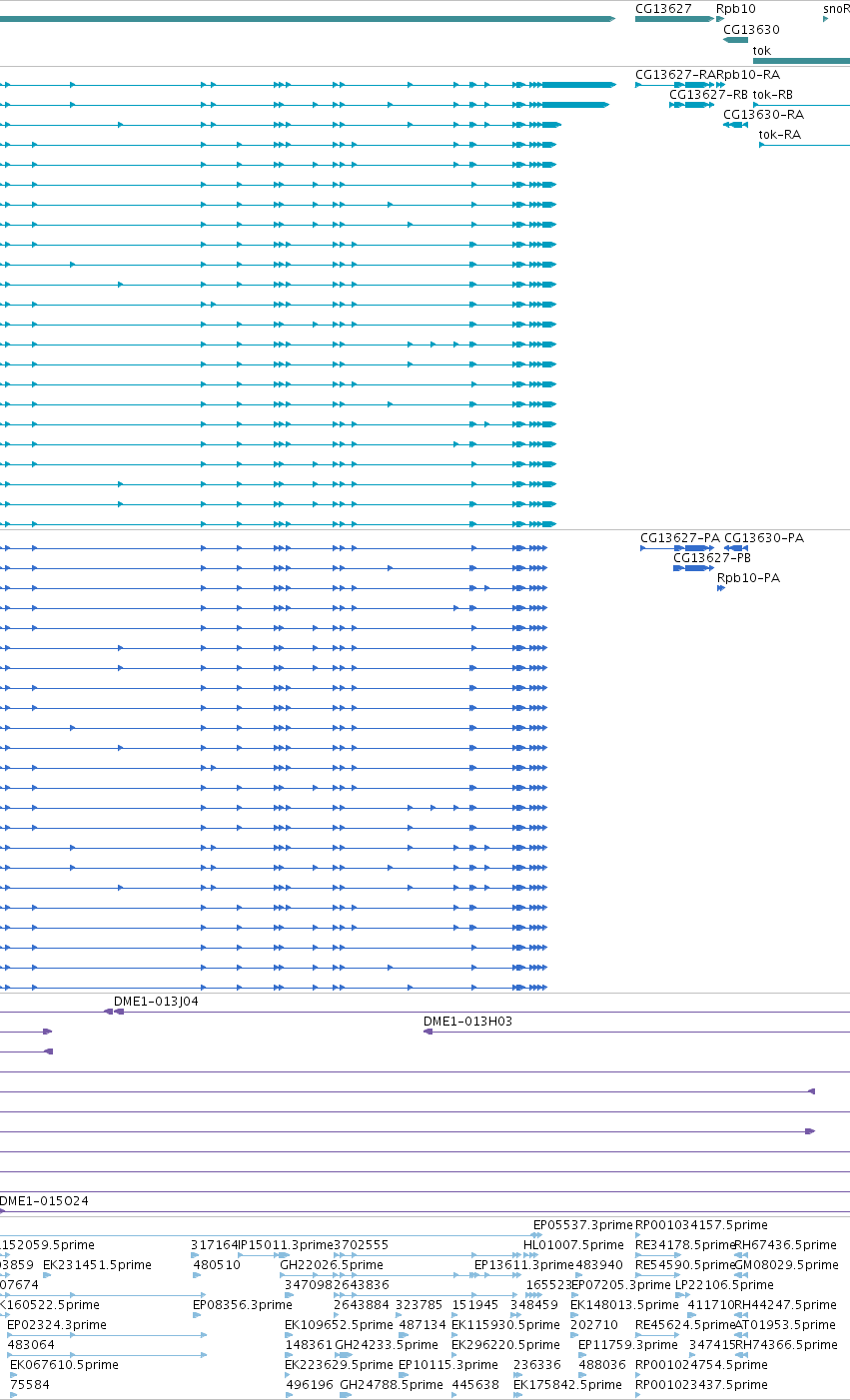Select EST label 202710

pyautogui.click(x=594, y=1325)
